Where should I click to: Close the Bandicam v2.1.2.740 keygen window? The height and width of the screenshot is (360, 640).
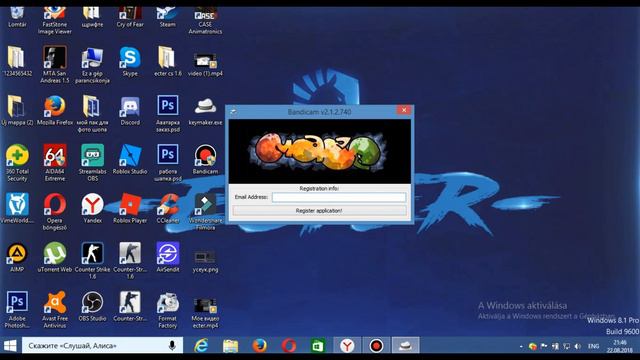coord(404,110)
